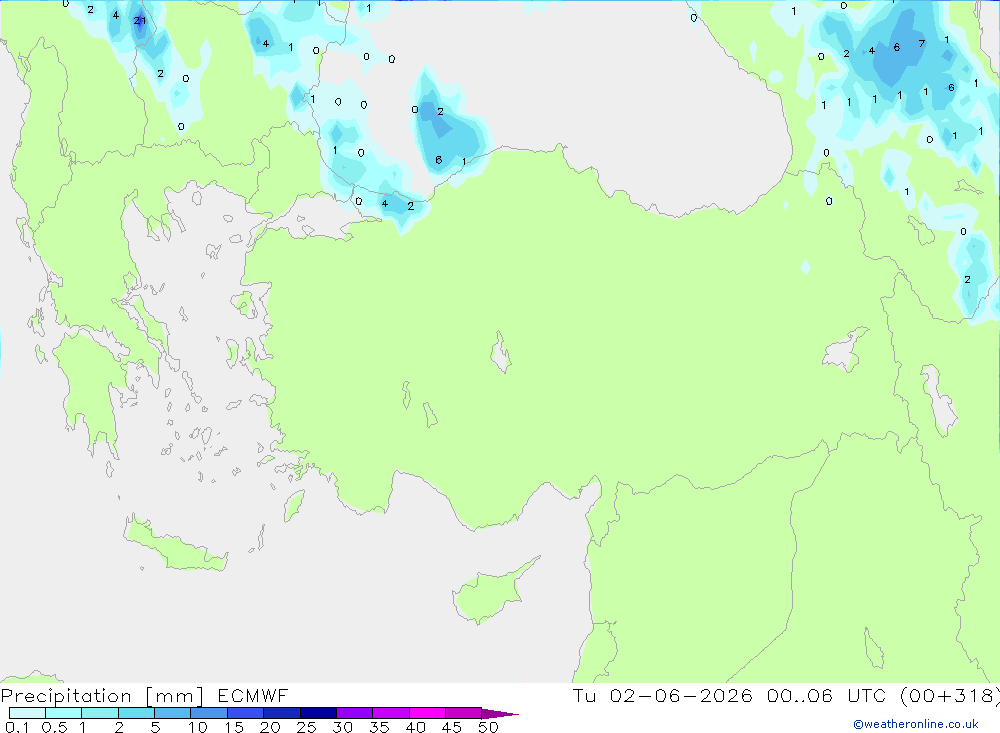Click the 30–35 mm violet legend swatch

click(x=354, y=713)
